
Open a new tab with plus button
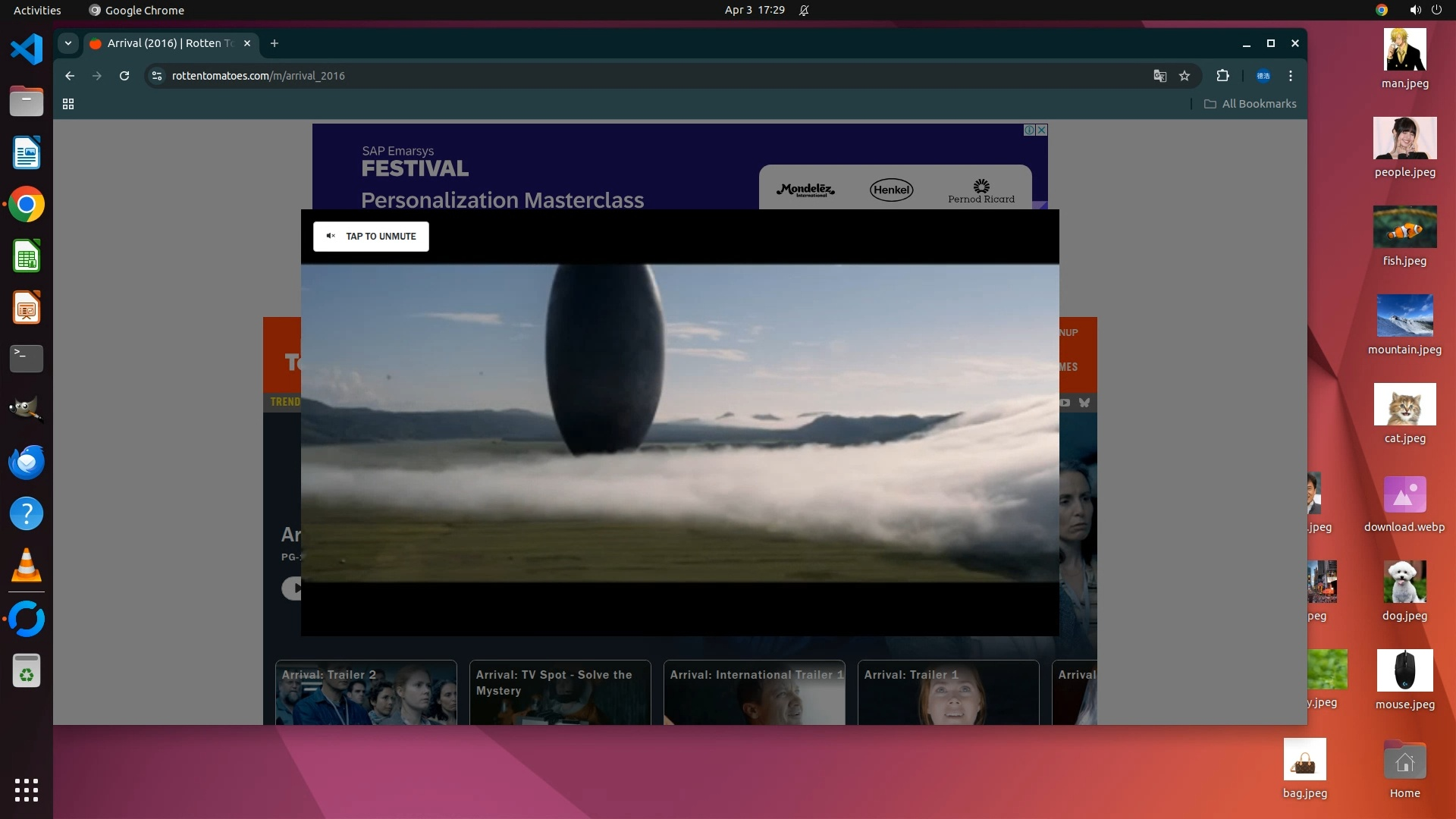275,43
